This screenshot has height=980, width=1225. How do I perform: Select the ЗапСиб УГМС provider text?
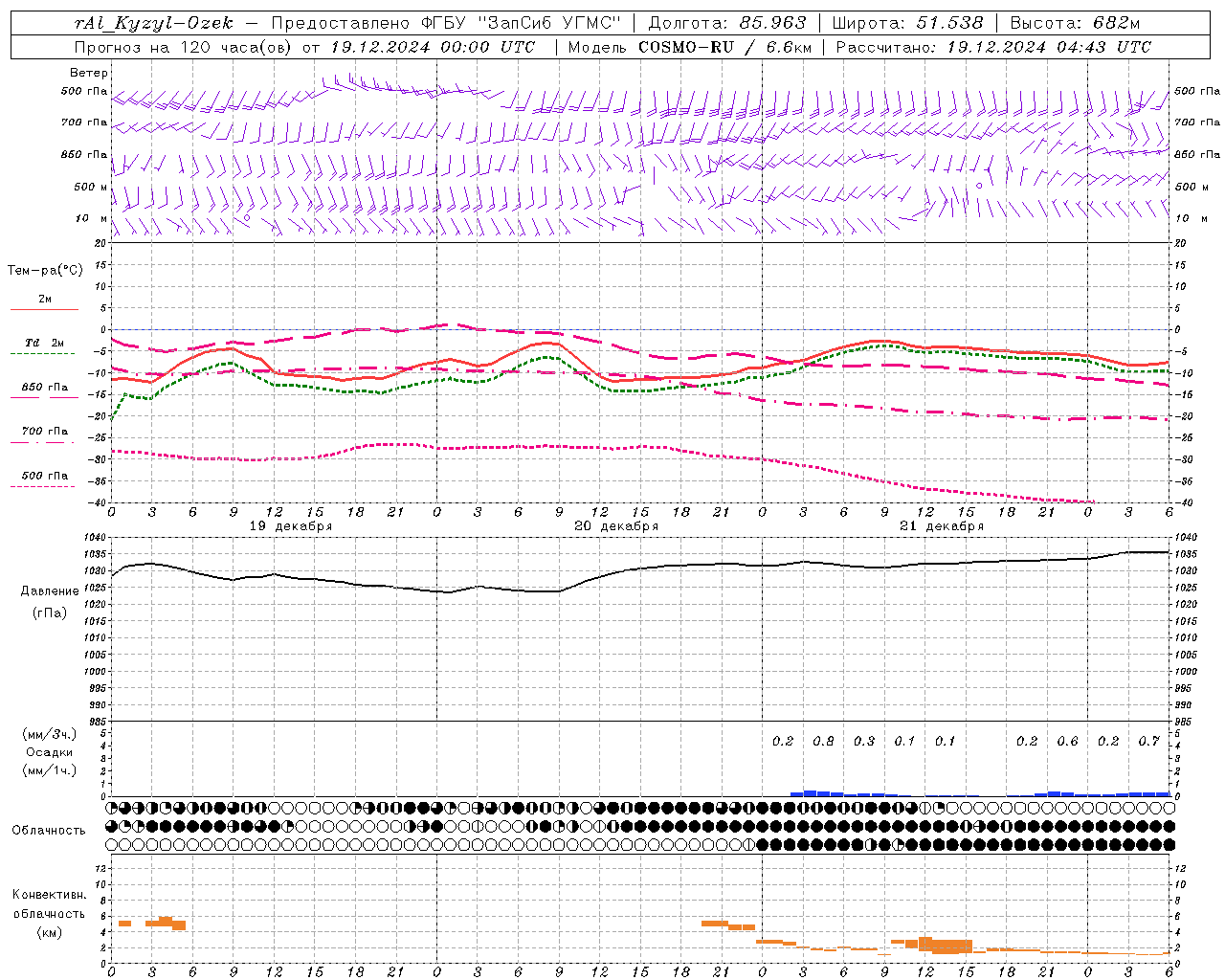(549, 23)
